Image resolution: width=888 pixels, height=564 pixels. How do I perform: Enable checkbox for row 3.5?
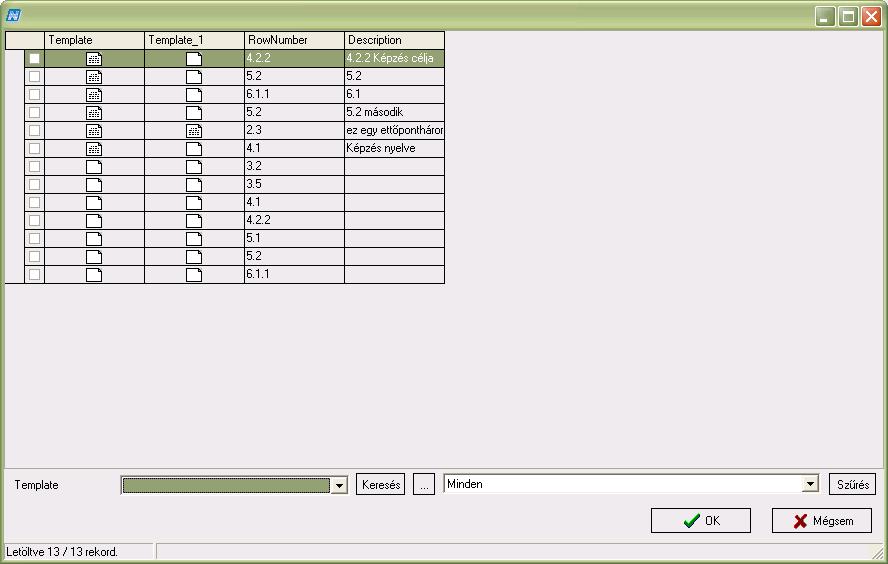coord(35,185)
